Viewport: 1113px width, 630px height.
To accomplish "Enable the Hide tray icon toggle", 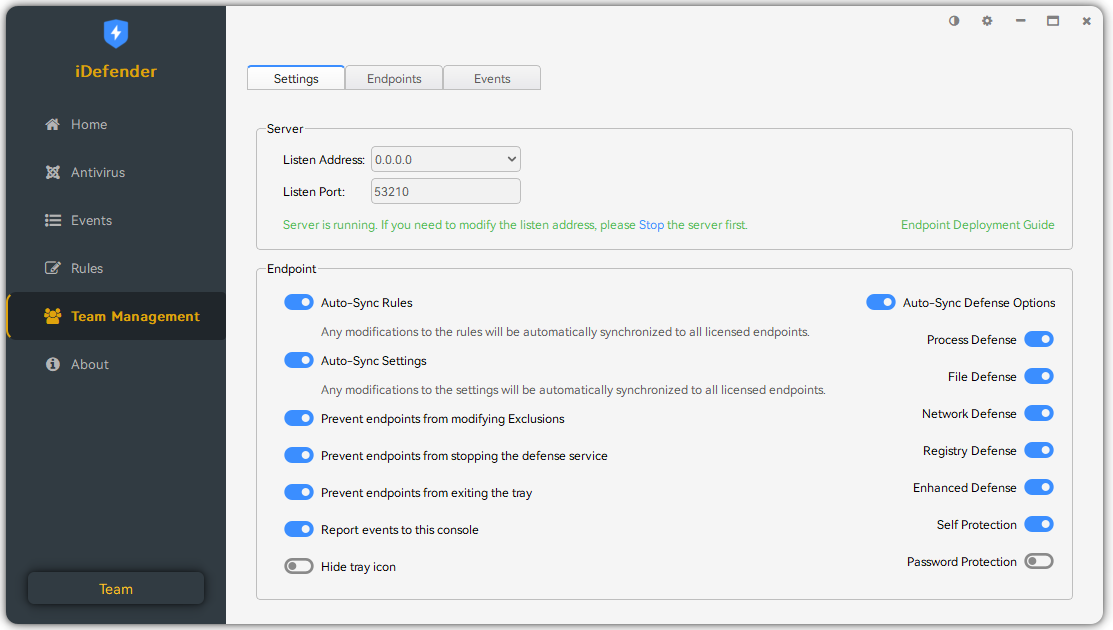I will click(299, 567).
